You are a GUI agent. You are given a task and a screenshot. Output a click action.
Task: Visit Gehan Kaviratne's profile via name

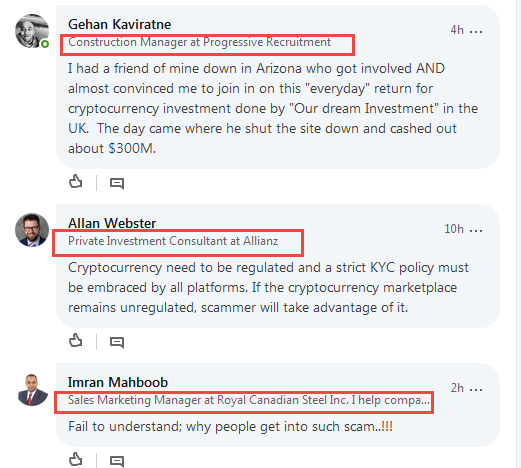(x=119, y=24)
